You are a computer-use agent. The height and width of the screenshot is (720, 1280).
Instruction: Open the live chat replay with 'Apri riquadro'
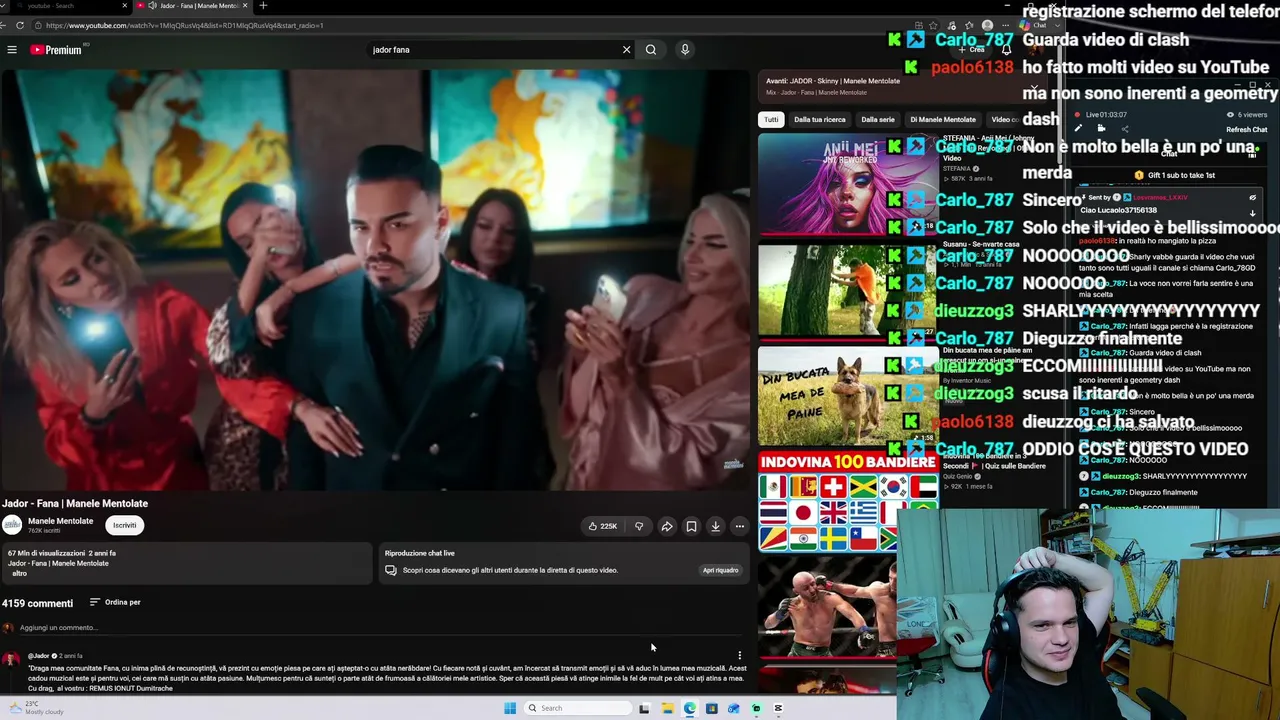pyautogui.click(x=720, y=570)
